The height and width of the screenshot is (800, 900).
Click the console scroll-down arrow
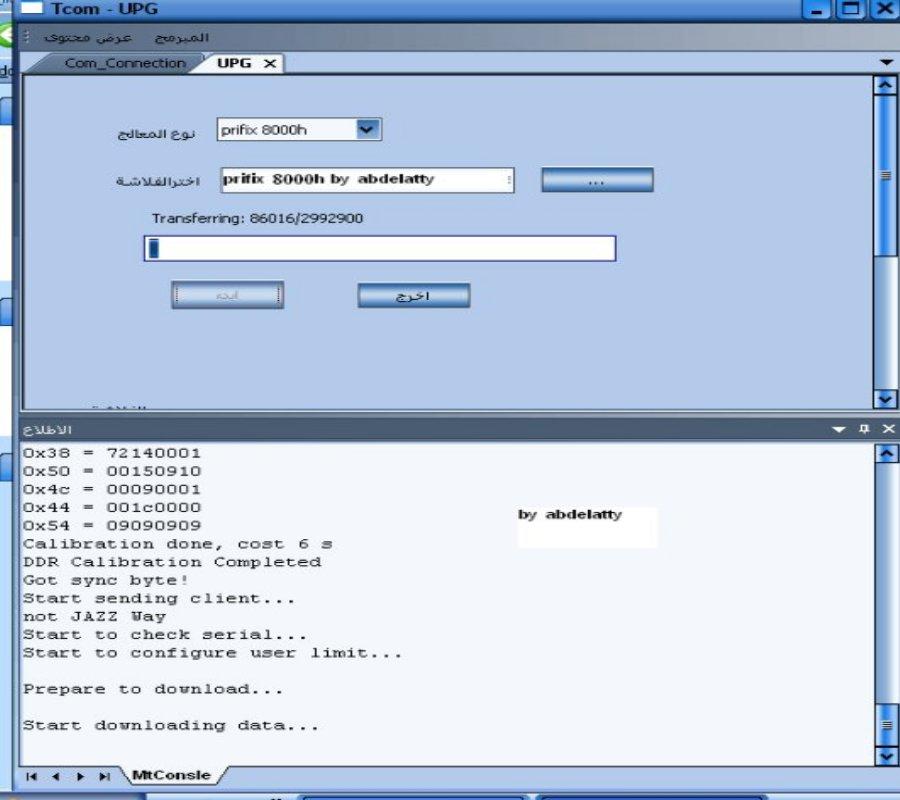[886, 756]
